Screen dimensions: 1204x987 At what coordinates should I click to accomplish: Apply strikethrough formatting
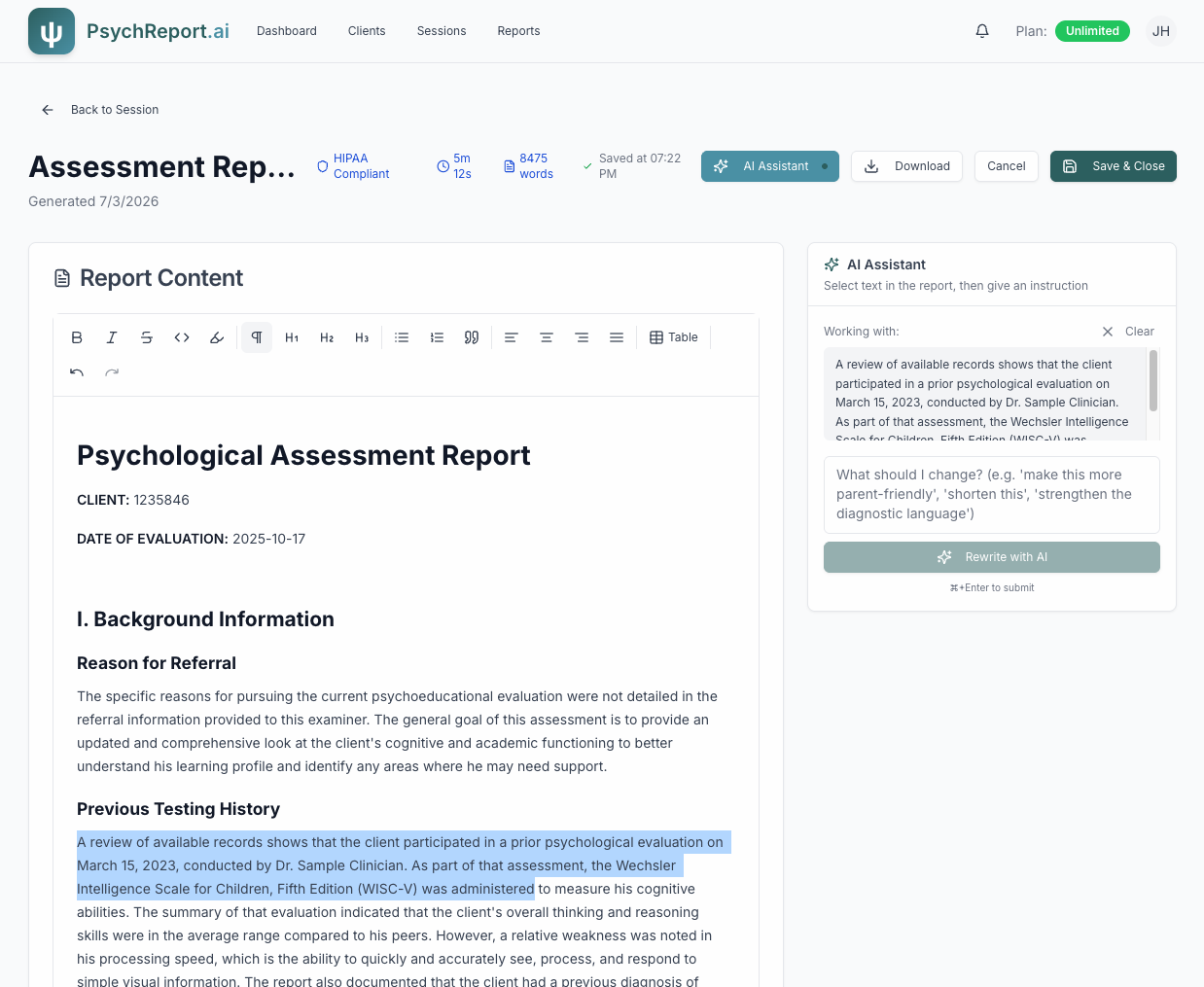point(147,337)
